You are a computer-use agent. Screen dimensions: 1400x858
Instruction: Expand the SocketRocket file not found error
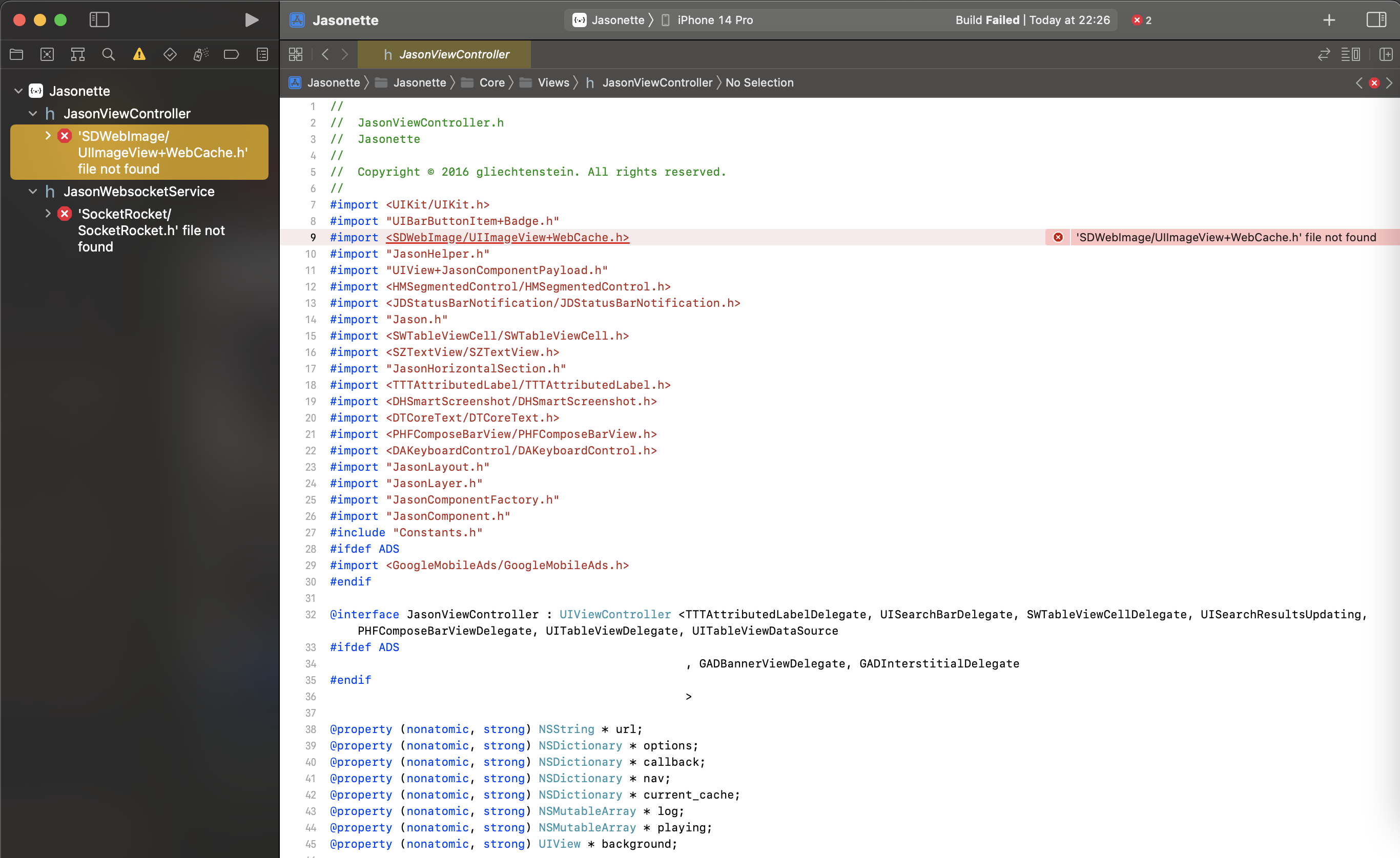point(48,214)
